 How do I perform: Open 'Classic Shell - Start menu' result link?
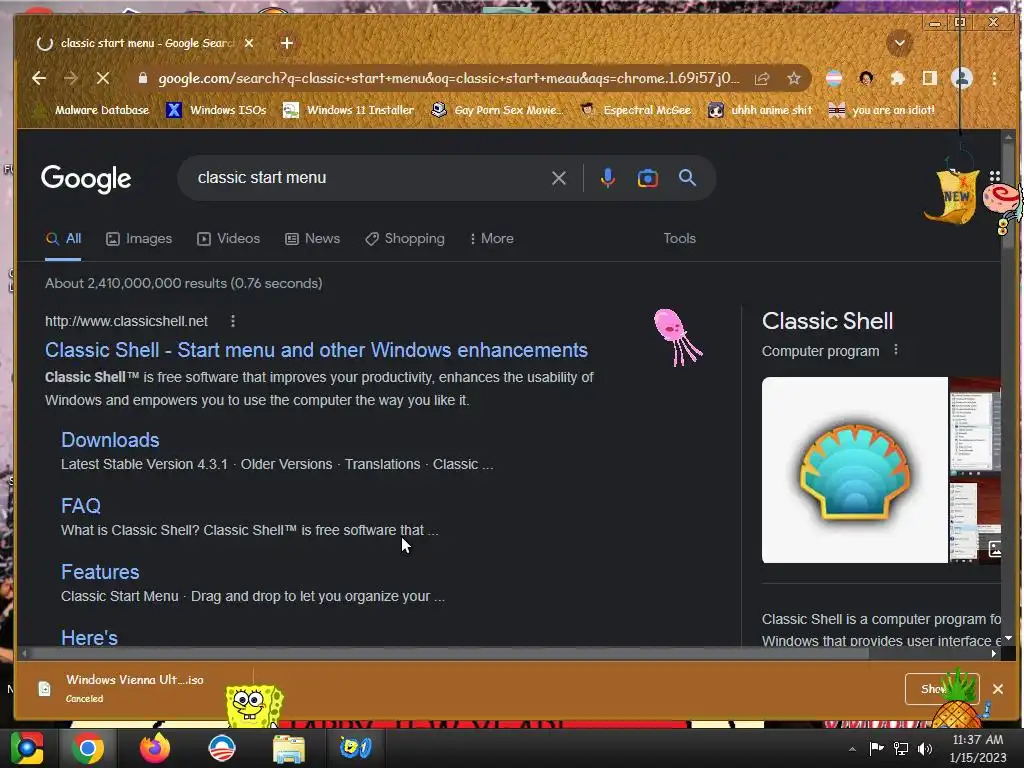[x=316, y=350]
